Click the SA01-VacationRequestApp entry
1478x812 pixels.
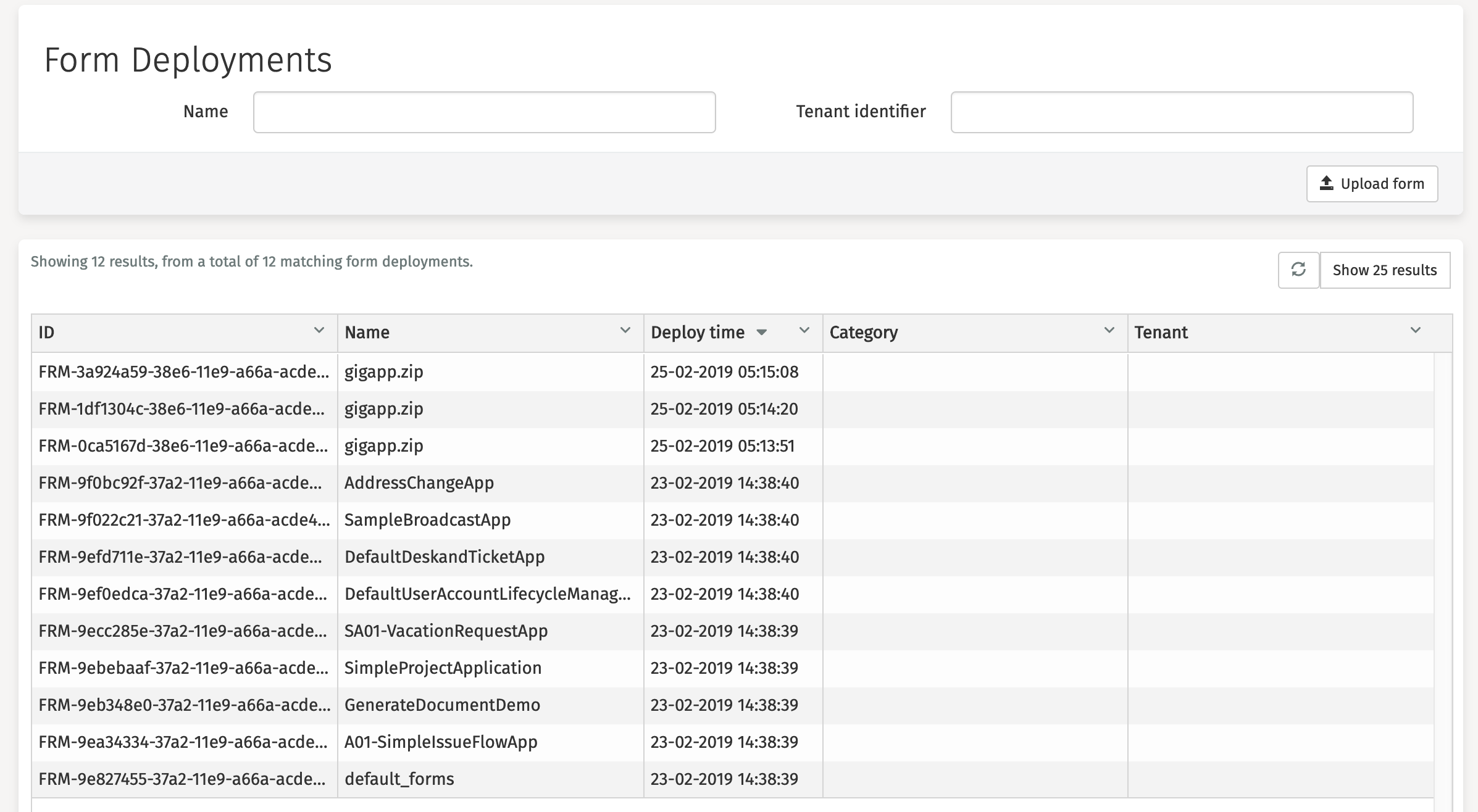click(x=446, y=631)
